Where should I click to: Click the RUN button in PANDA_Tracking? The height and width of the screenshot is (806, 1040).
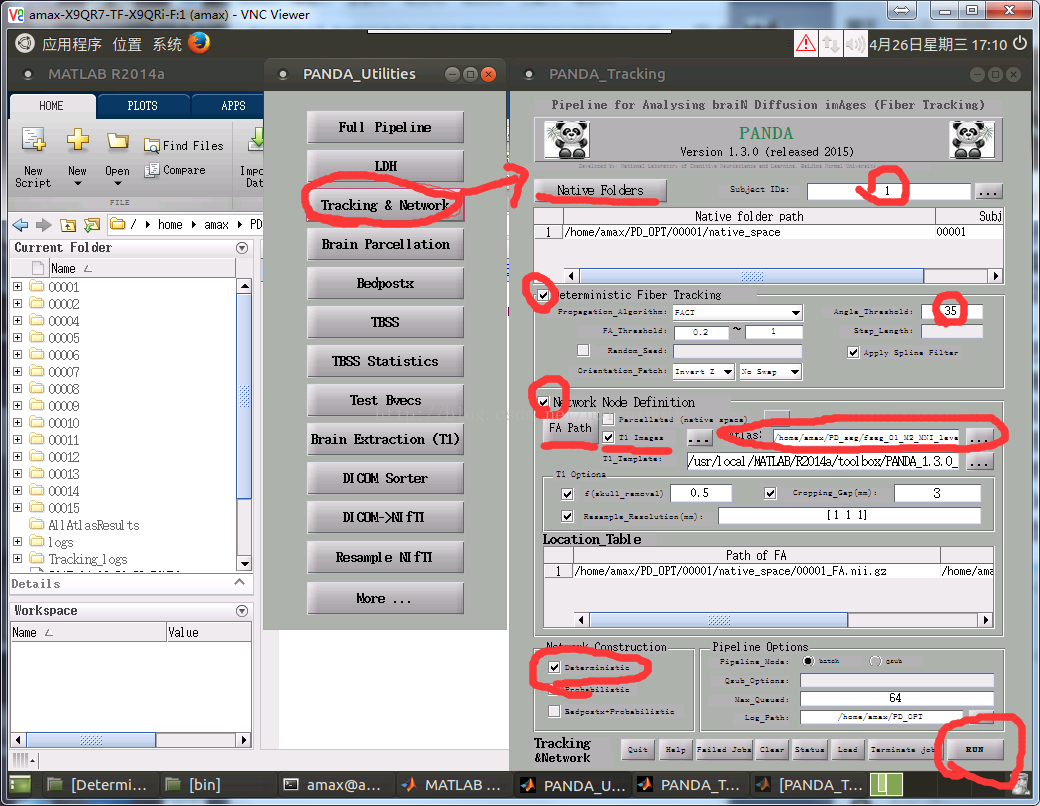click(974, 750)
